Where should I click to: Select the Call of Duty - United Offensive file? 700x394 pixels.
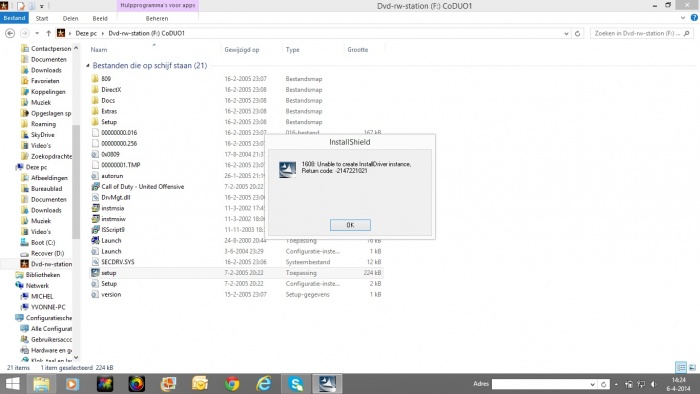(142, 187)
